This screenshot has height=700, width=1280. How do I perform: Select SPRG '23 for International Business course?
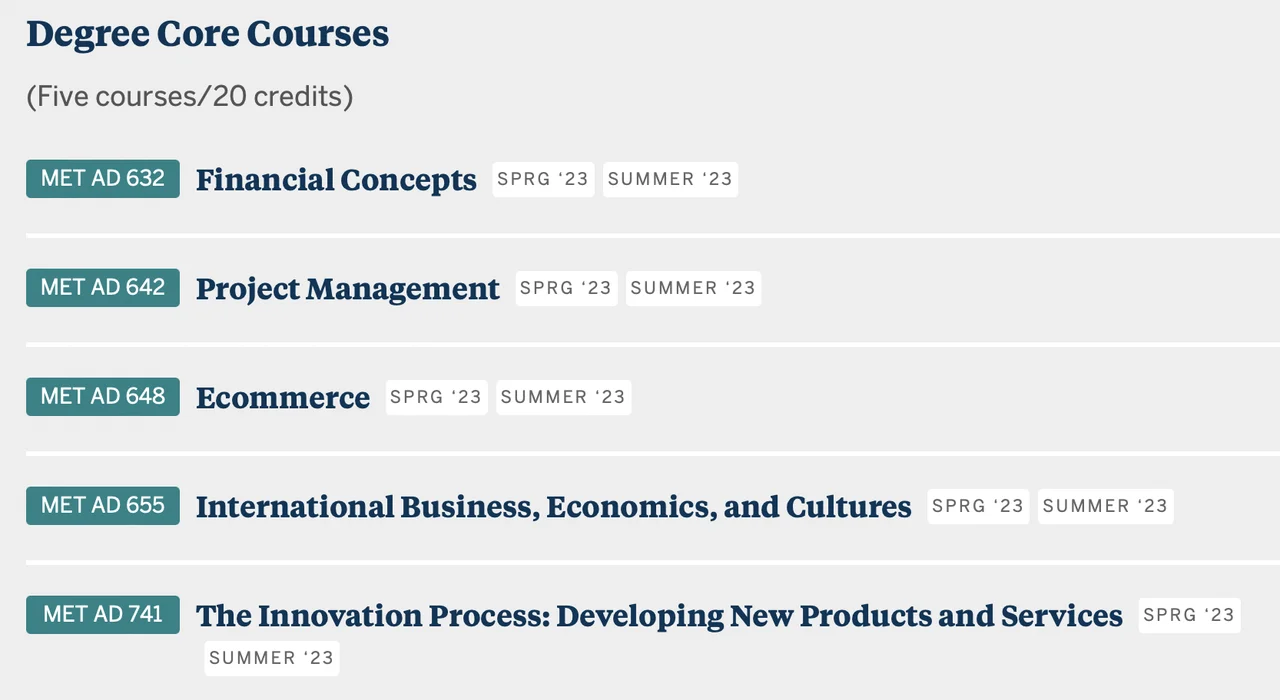pyautogui.click(x=978, y=507)
